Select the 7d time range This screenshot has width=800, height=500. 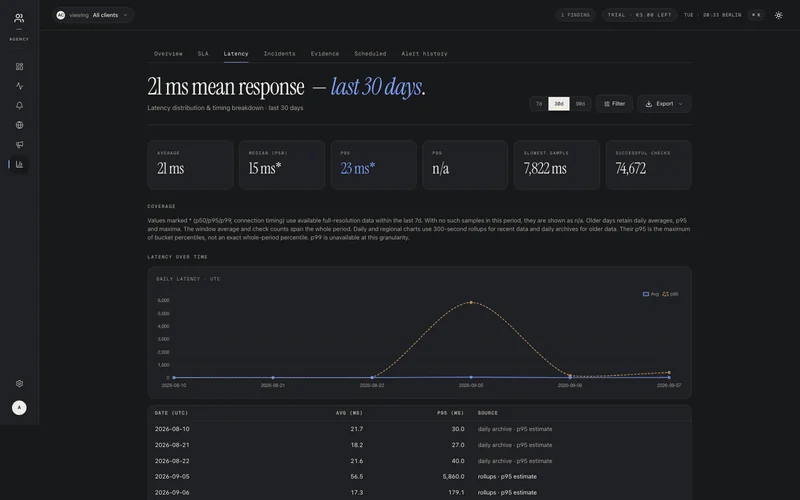click(539, 104)
